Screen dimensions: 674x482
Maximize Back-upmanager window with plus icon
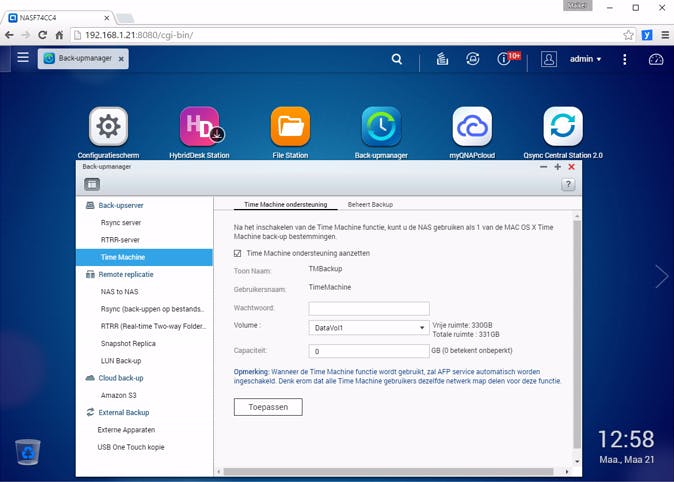(558, 167)
